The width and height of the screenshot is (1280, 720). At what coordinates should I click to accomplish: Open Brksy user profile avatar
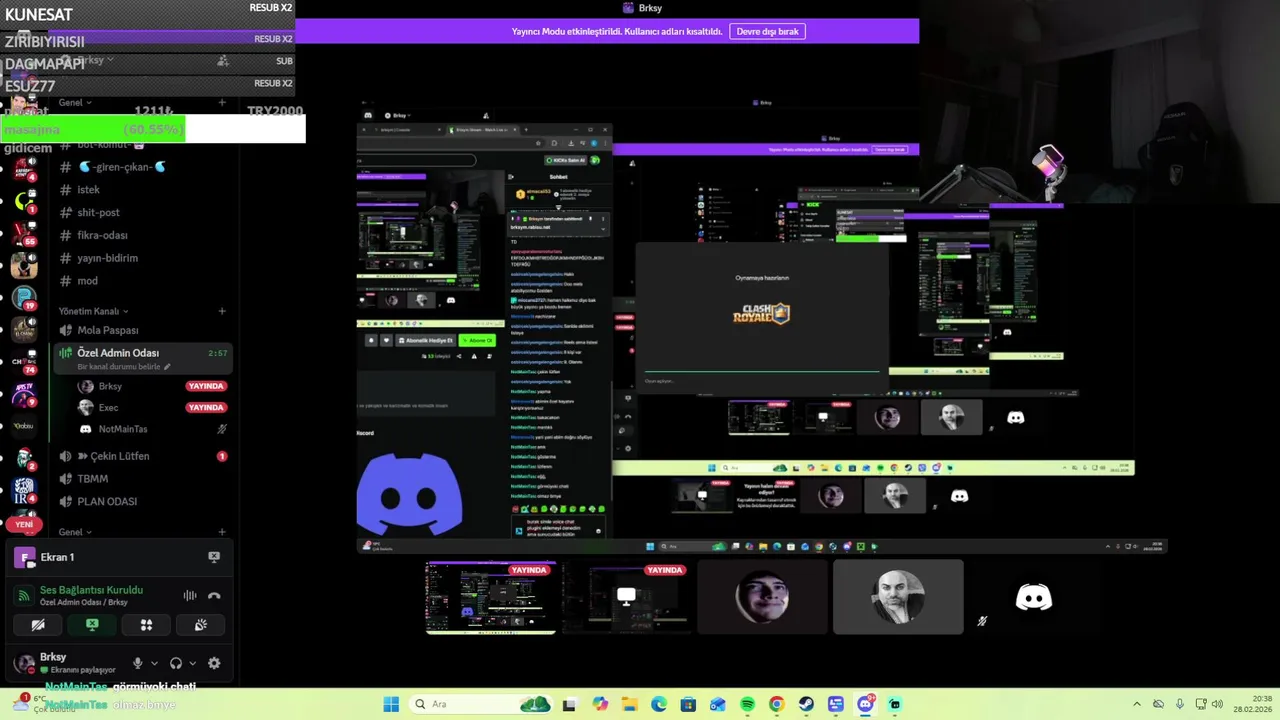tap(24, 663)
